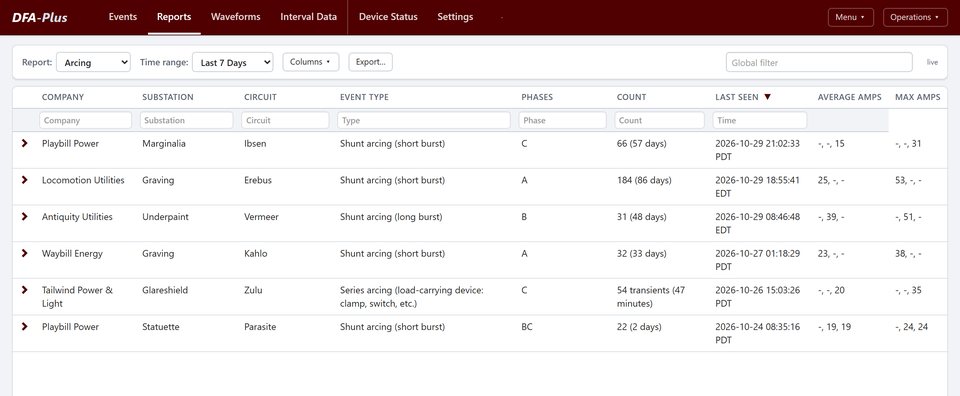Sort by the Circuit column header
The height and width of the screenshot is (396, 960).
point(260,97)
